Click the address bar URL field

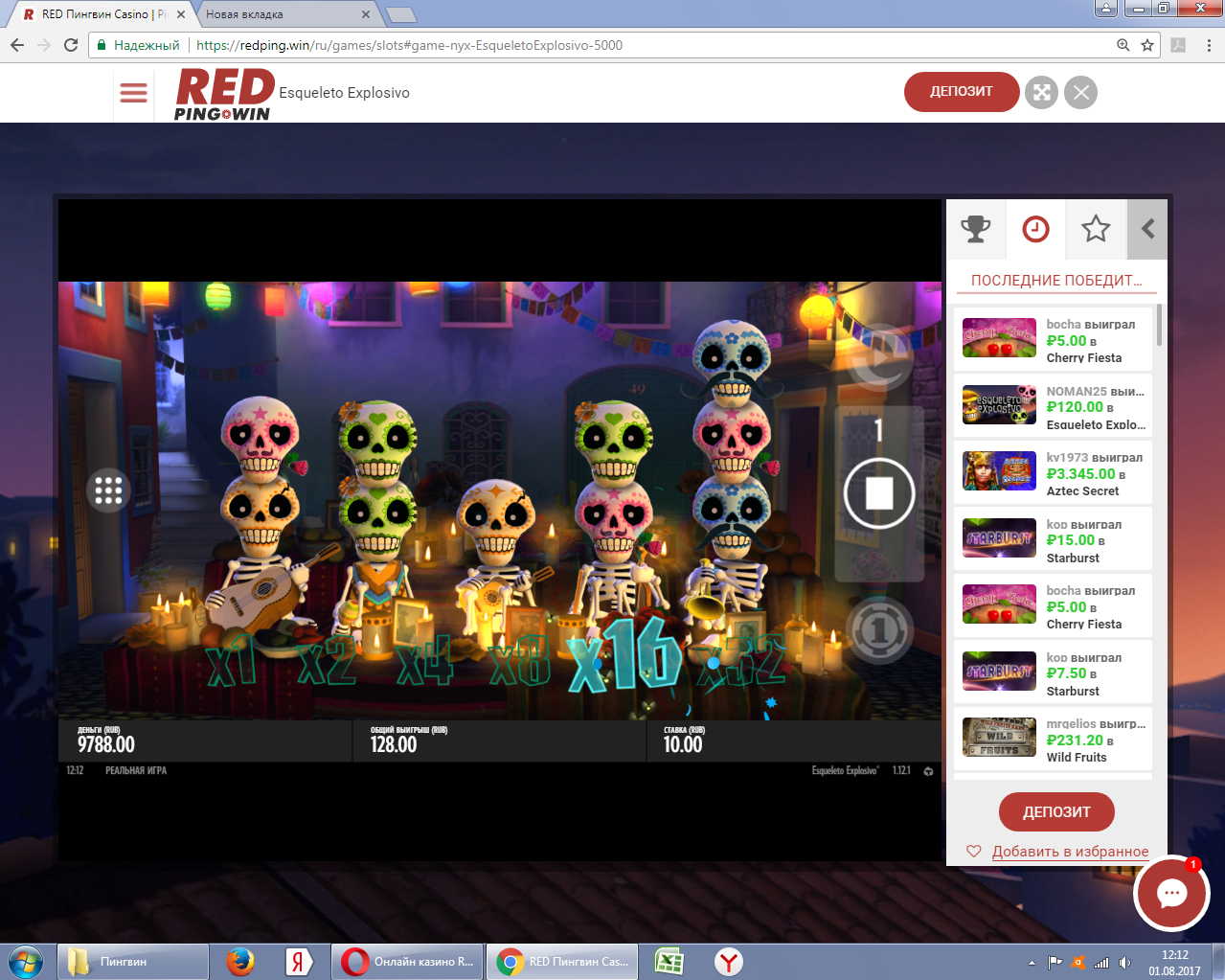point(624,45)
